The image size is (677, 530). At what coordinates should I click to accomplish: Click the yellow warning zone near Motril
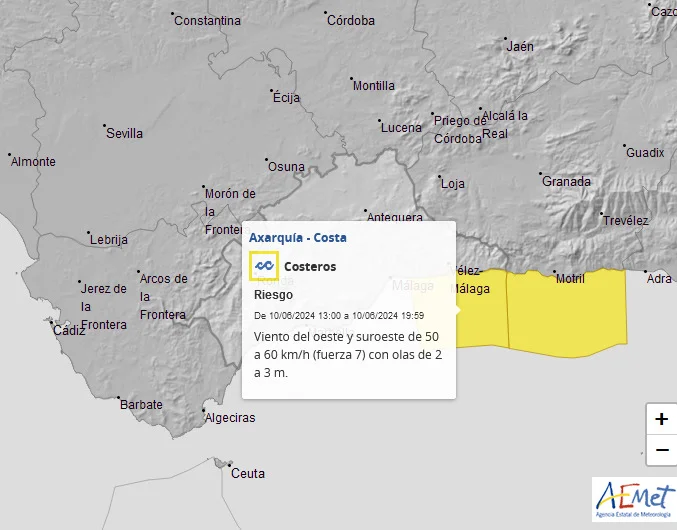[x=567, y=314]
